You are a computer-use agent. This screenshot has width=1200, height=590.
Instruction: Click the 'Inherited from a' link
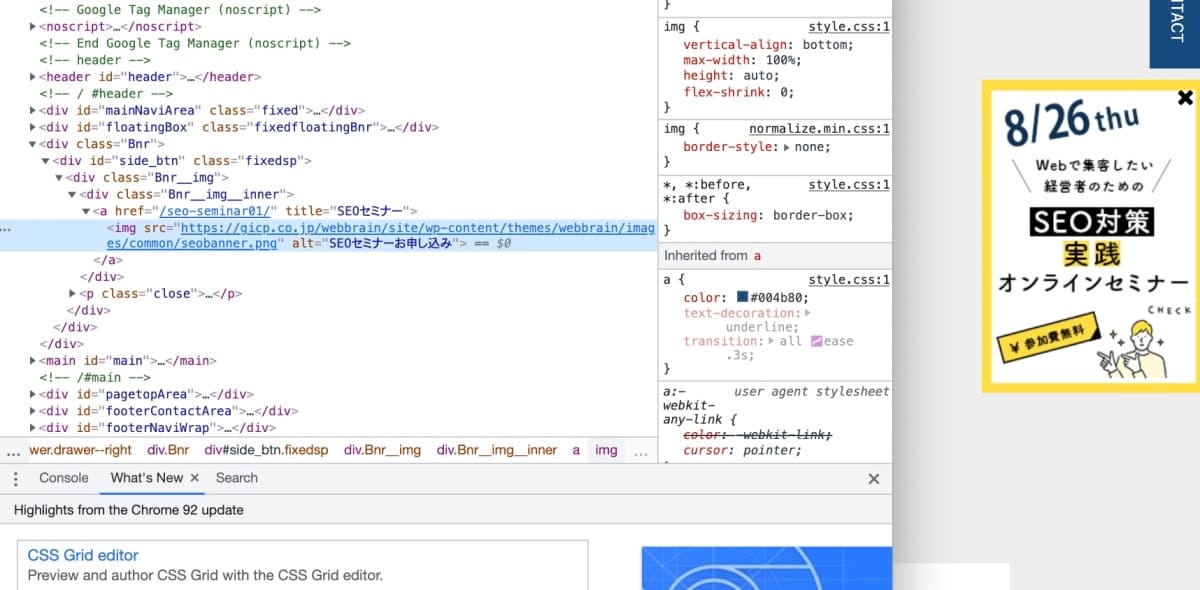pos(757,256)
